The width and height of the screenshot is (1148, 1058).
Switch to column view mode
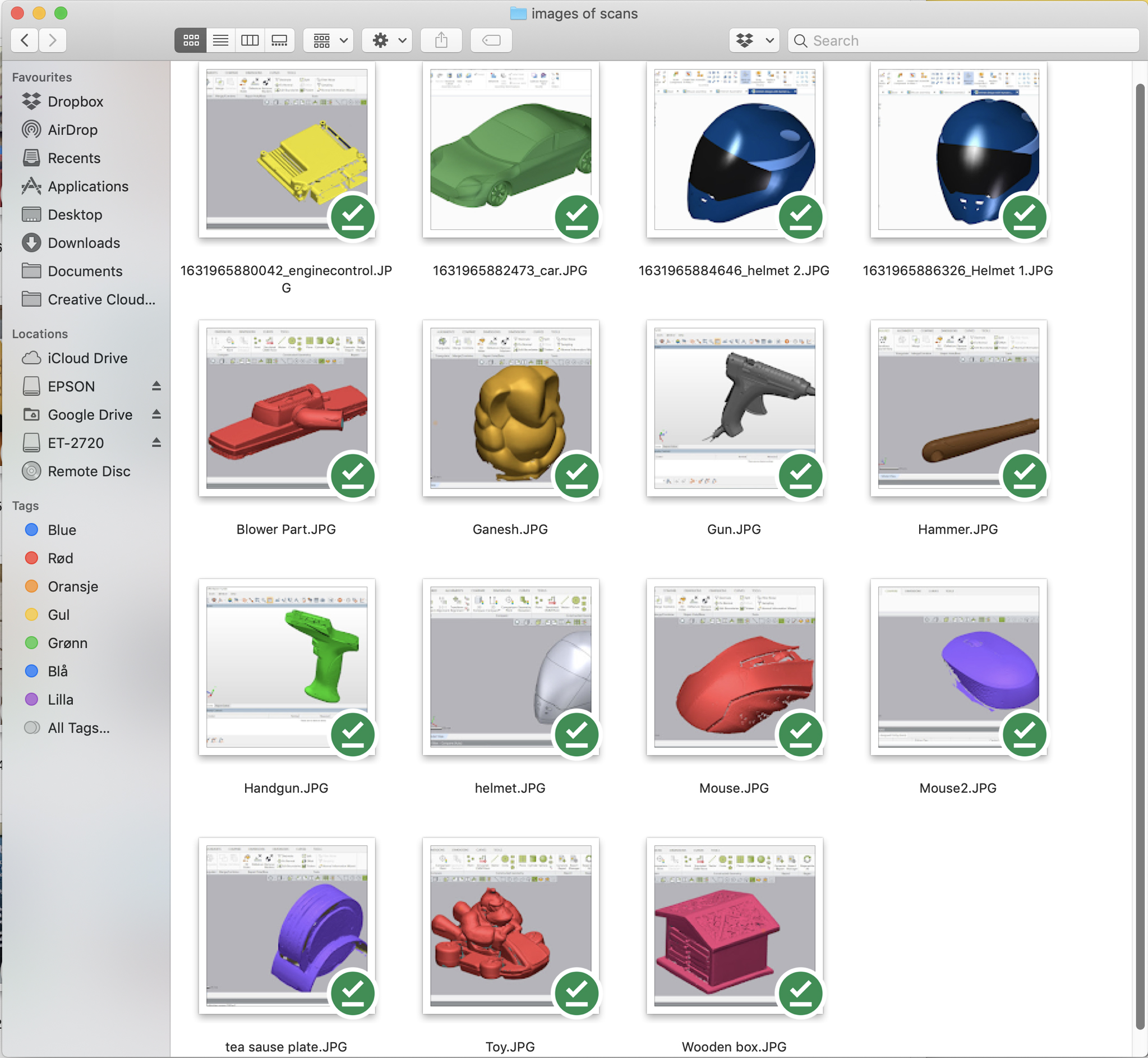coord(250,40)
